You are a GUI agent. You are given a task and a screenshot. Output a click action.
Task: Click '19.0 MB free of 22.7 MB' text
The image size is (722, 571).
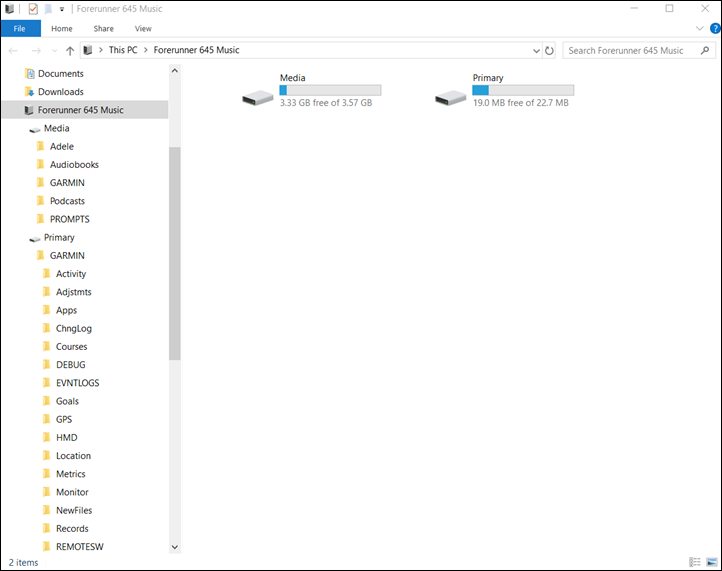tap(521, 103)
